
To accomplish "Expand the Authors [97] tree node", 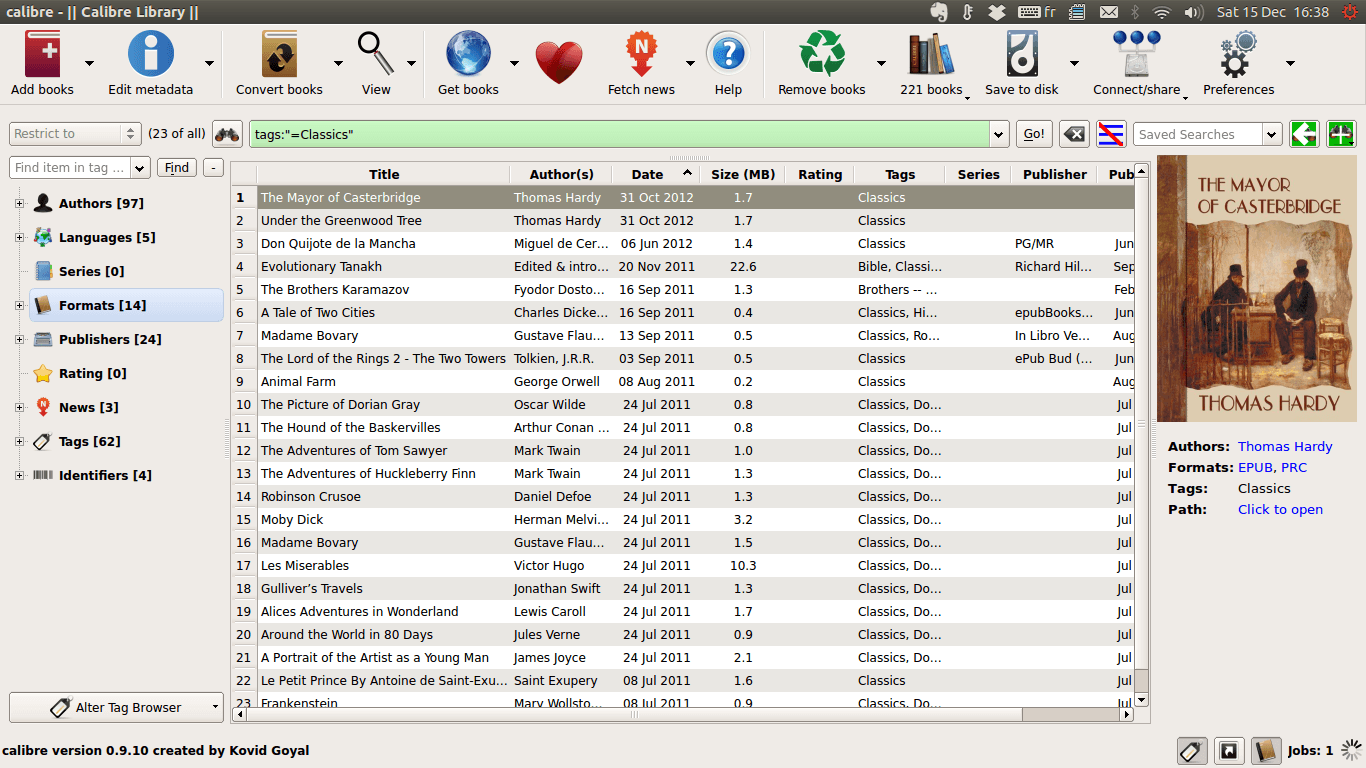I will 19,204.
